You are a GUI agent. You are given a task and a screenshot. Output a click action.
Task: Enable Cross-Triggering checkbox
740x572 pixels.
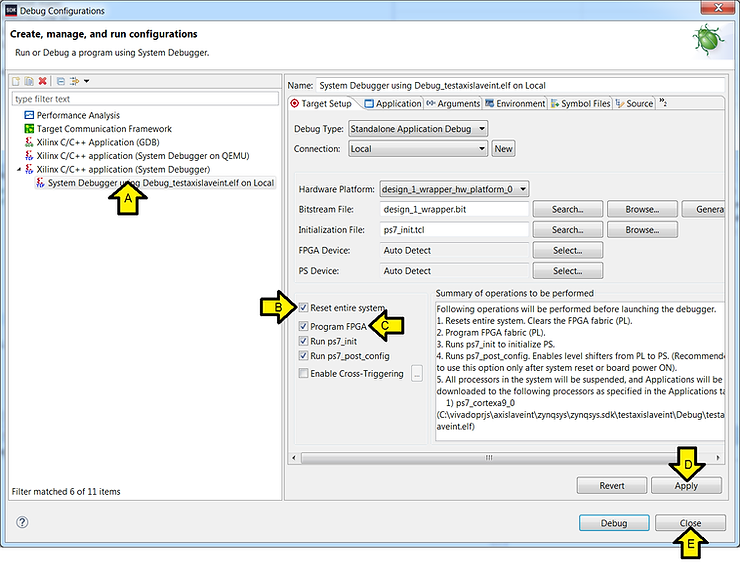(x=303, y=373)
